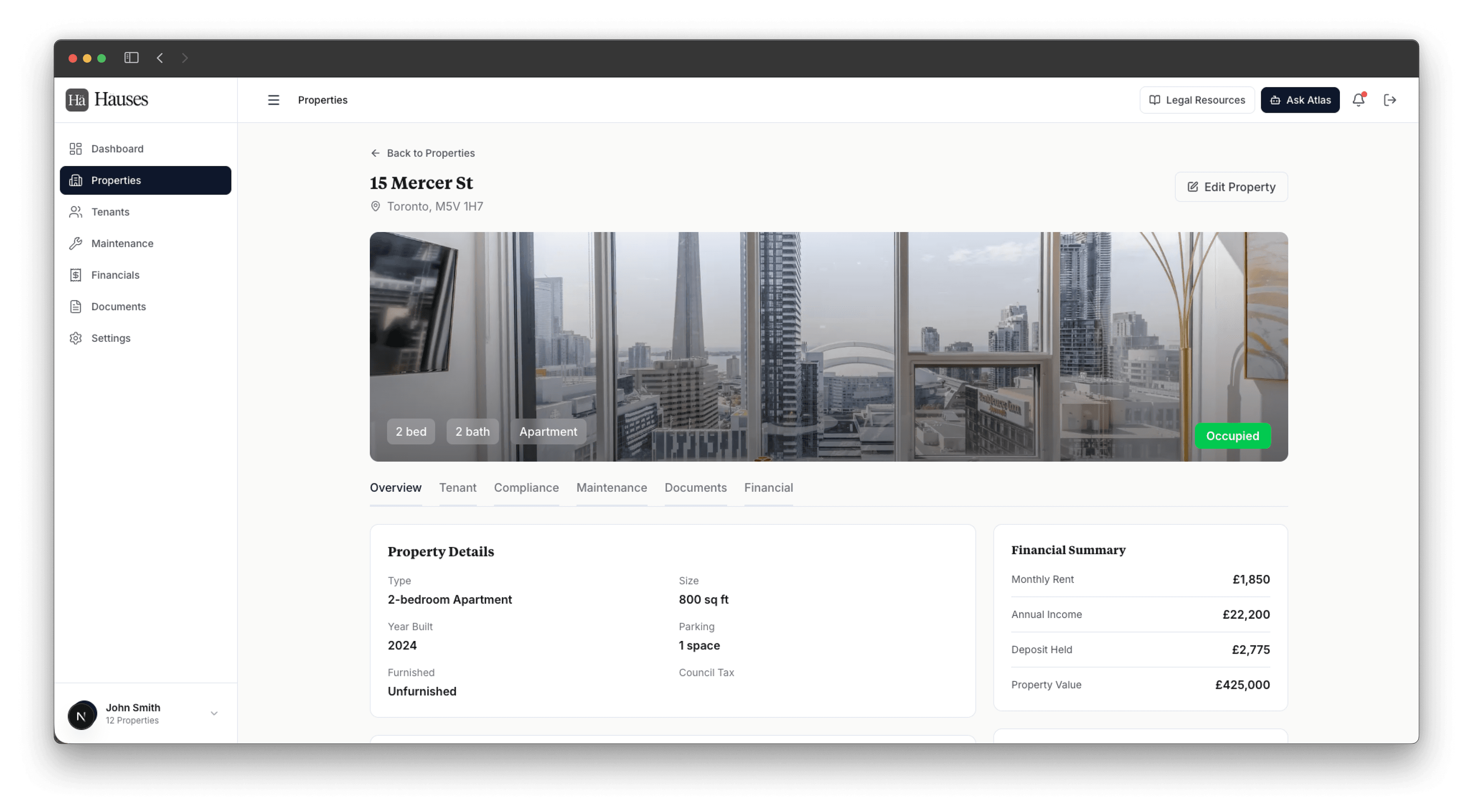Switch to the Compliance tab
1473x812 pixels.
pyautogui.click(x=526, y=488)
